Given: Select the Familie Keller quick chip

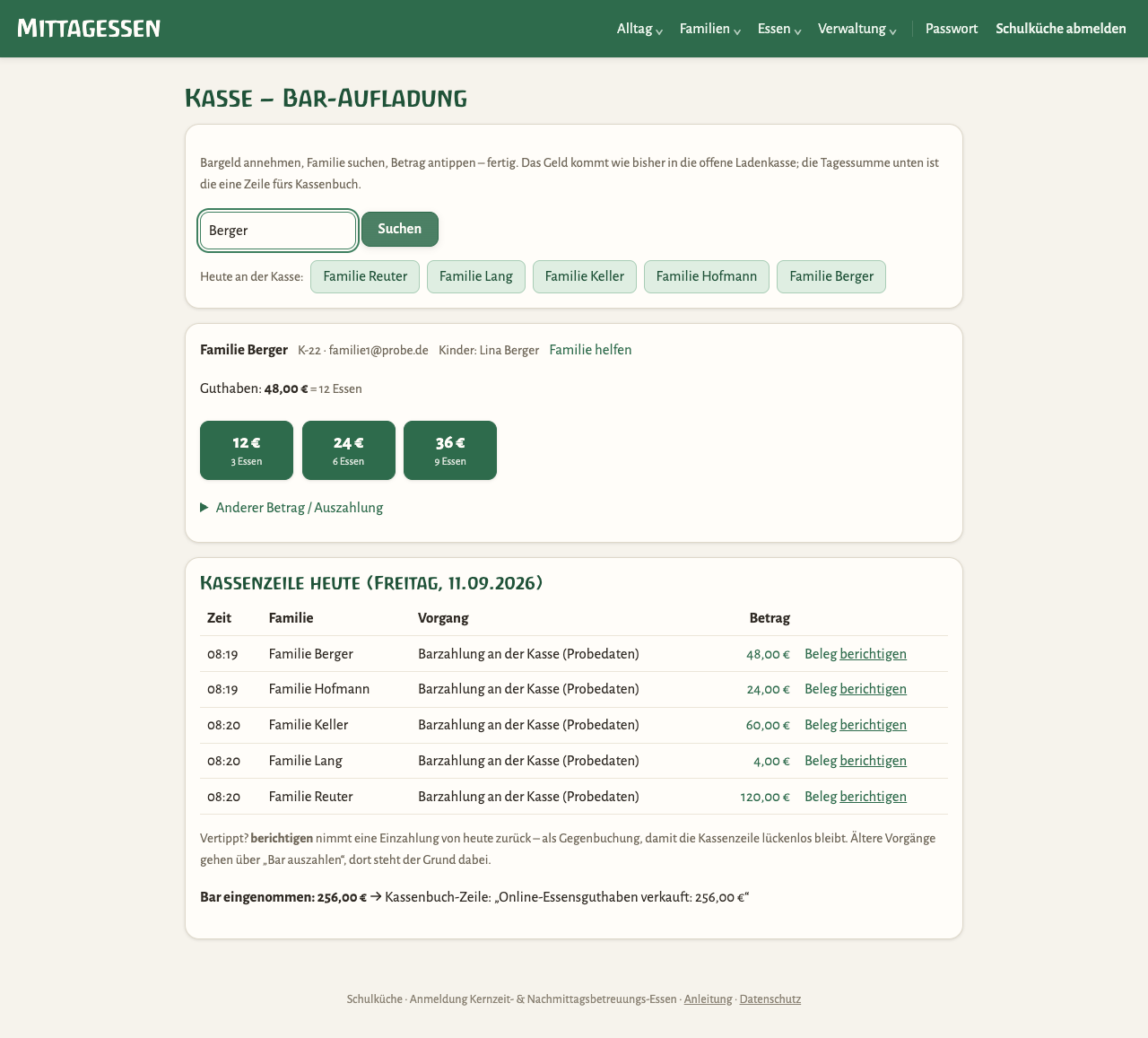Looking at the screenshot, I should coord(585,276).
